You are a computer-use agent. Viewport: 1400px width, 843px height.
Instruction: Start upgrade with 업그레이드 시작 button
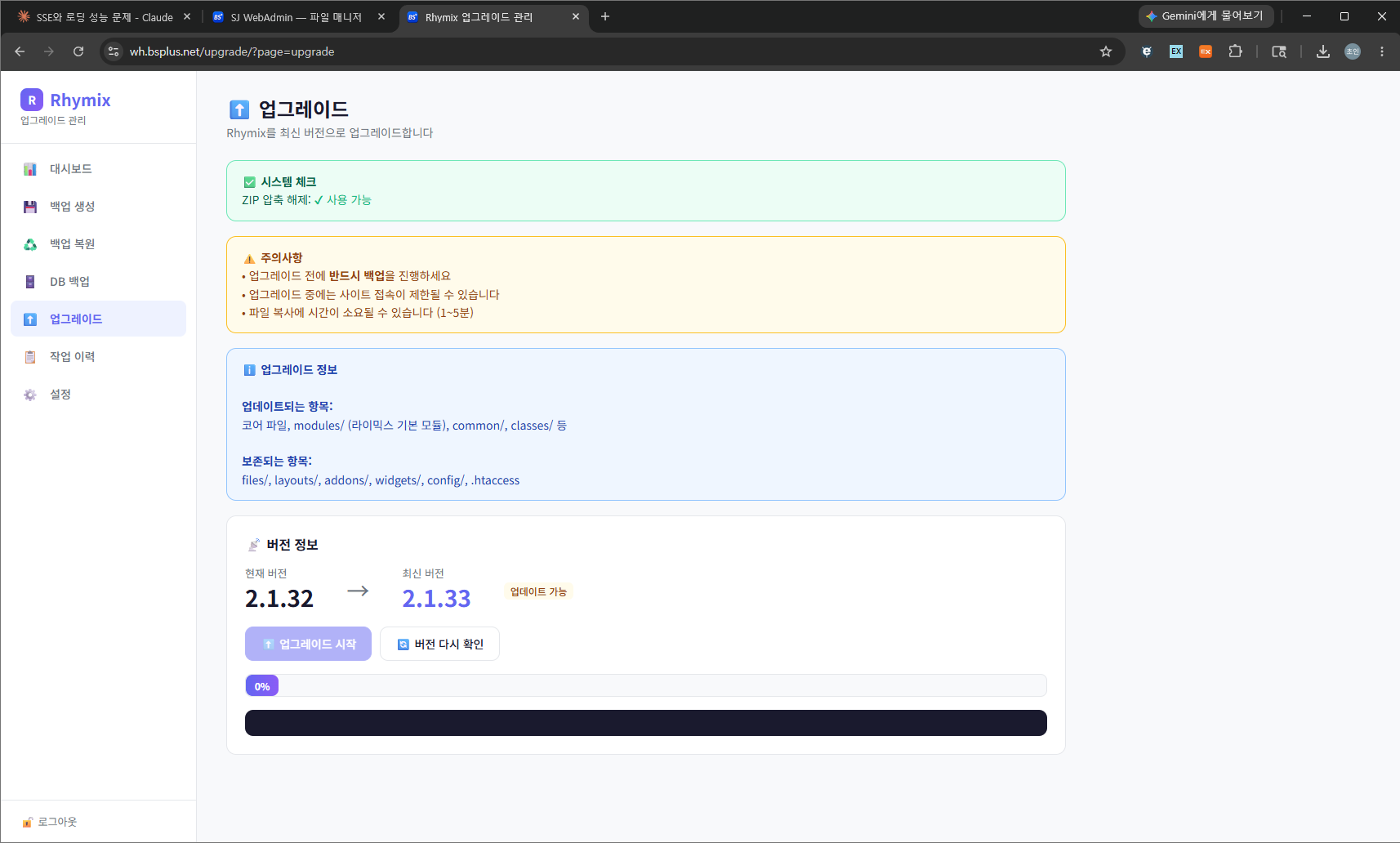tap(308, 644)
